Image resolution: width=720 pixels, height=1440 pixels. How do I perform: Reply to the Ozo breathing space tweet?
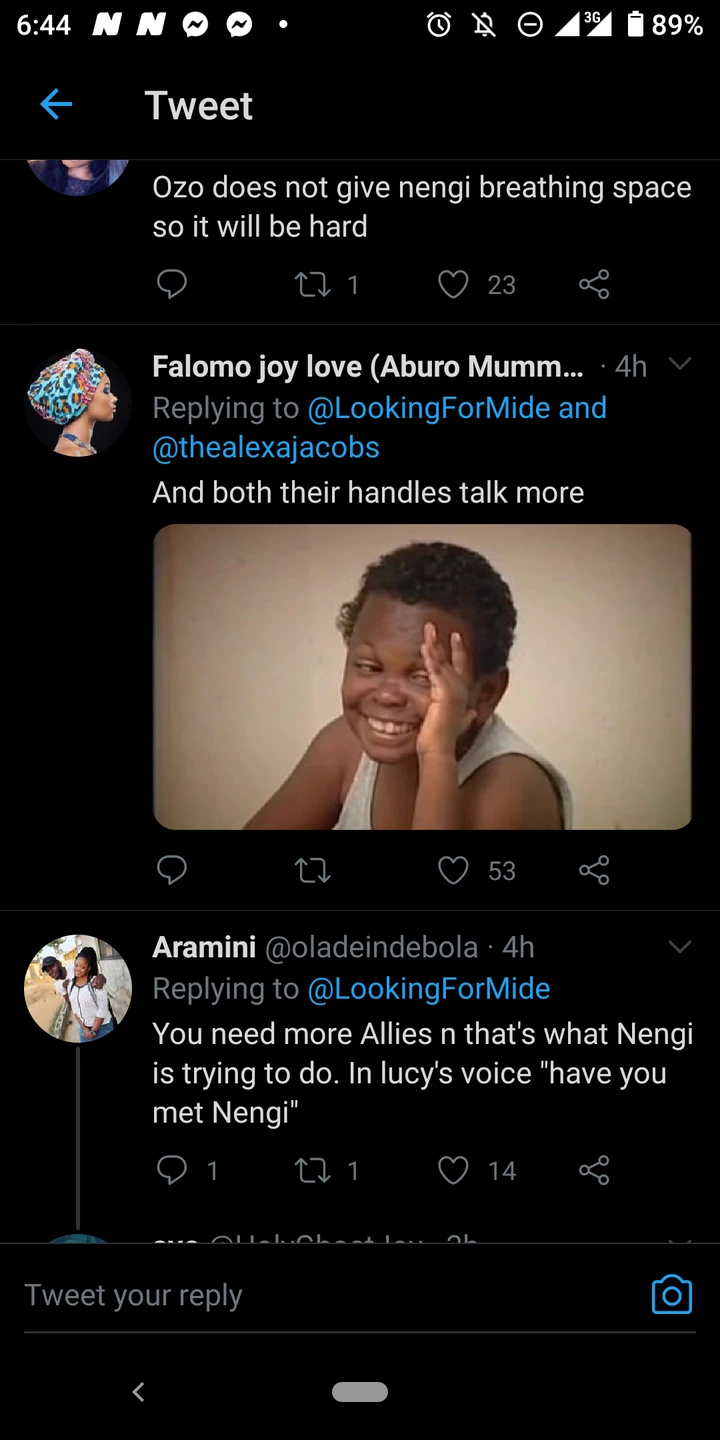172,285
